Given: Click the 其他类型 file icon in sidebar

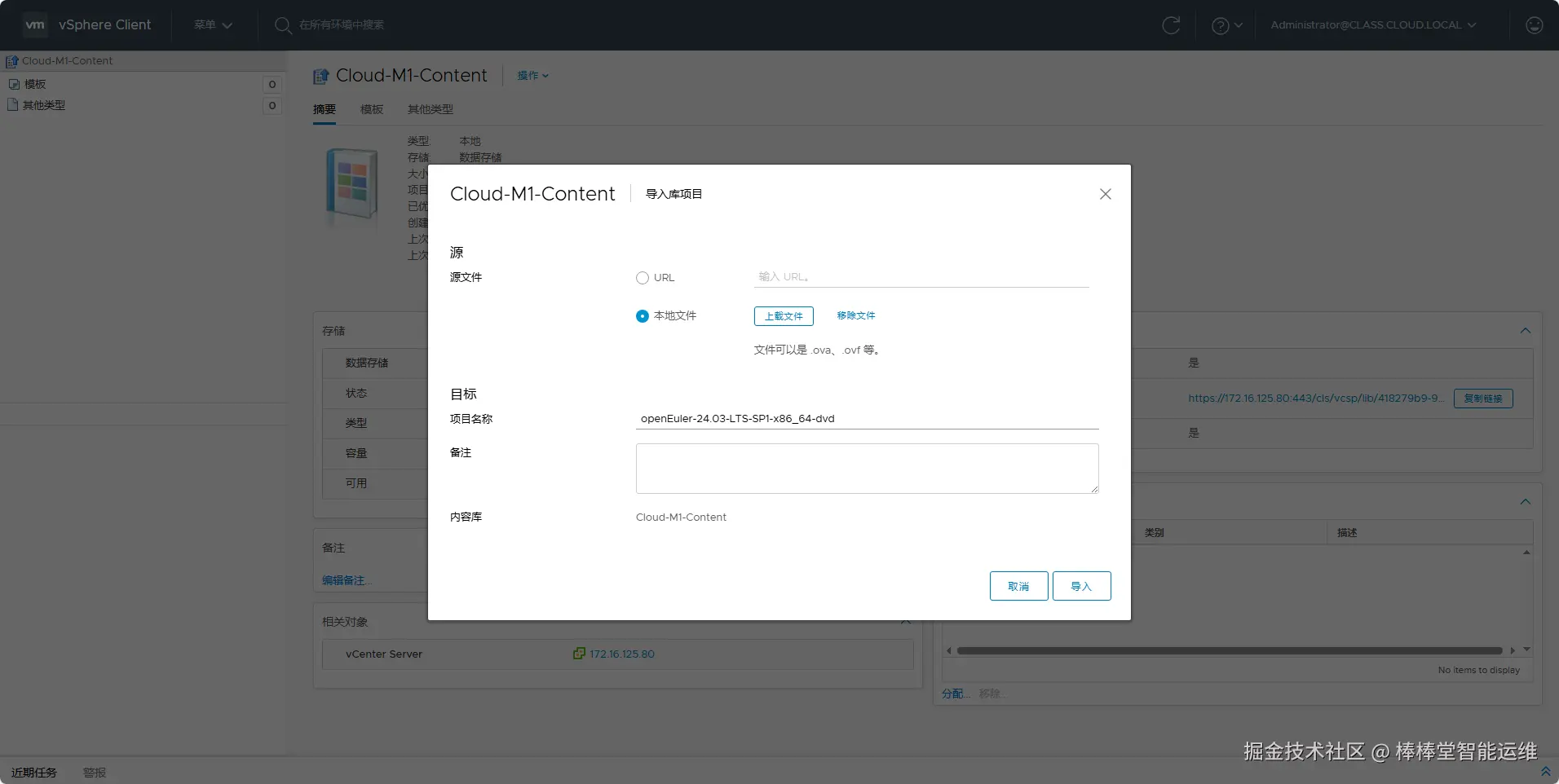Looking at the screenshot, I should (13, 105).
